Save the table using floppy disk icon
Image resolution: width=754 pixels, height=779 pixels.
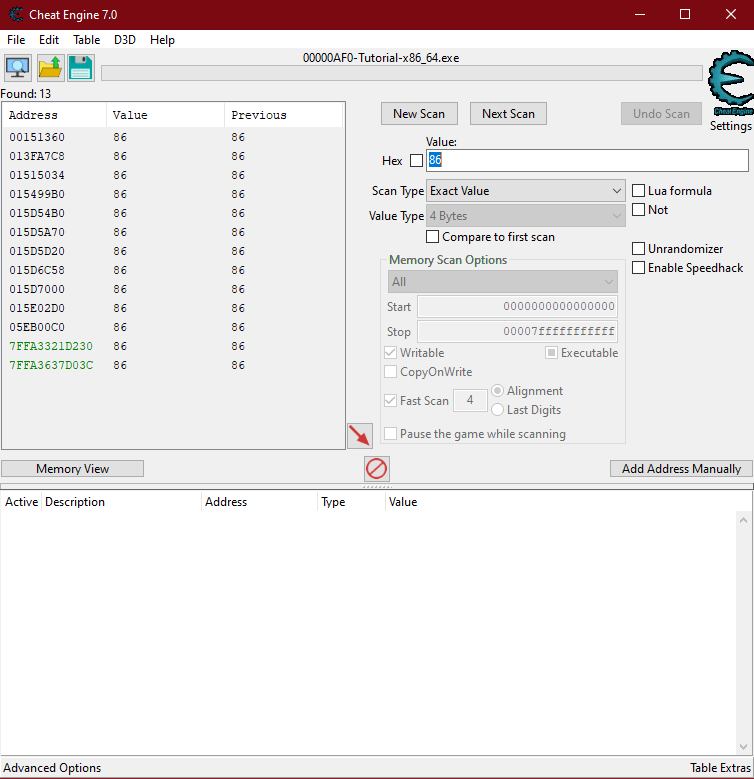pos(80,68)
